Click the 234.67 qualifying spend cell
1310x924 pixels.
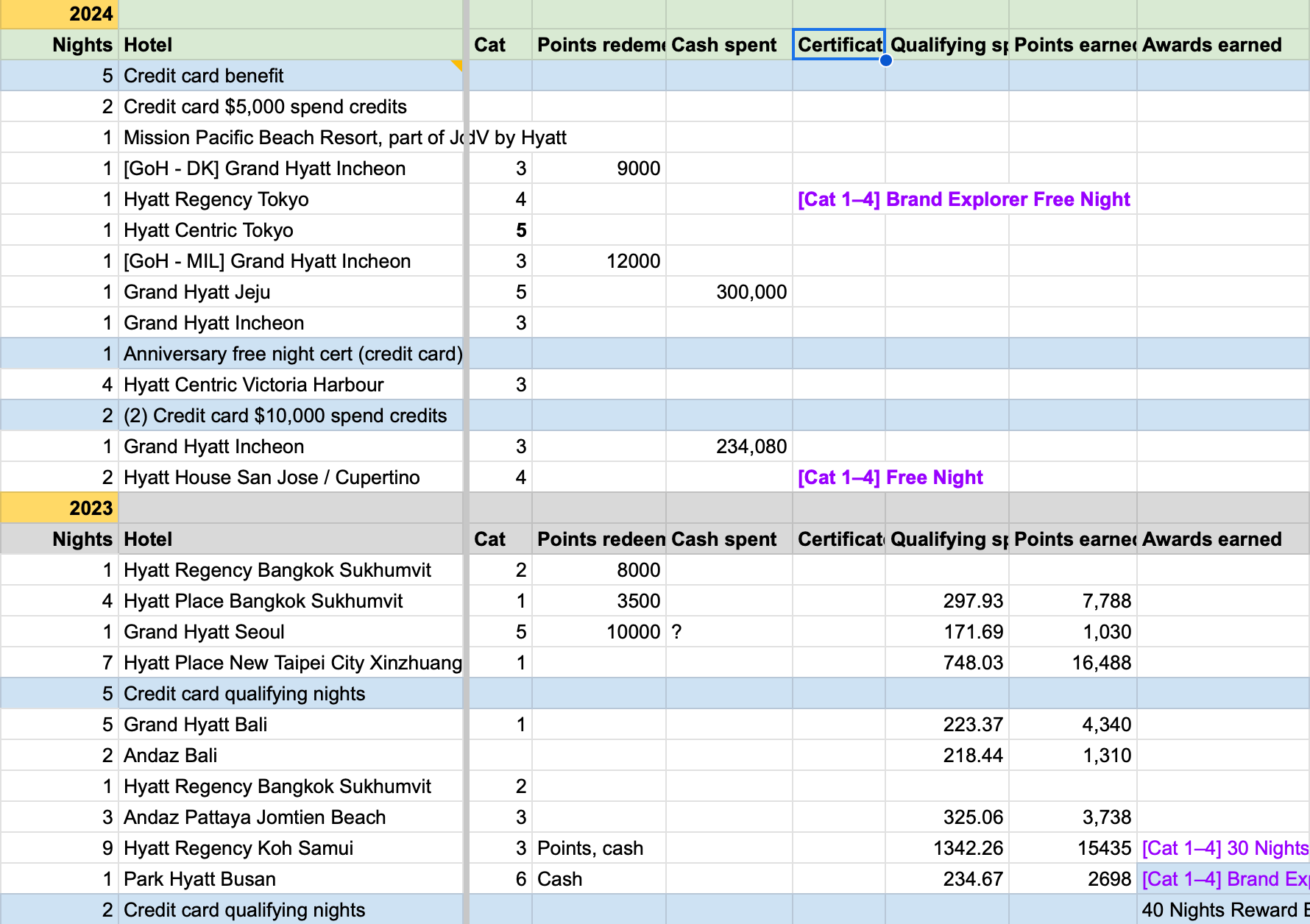pyautogui.click(x=947, y=879)
